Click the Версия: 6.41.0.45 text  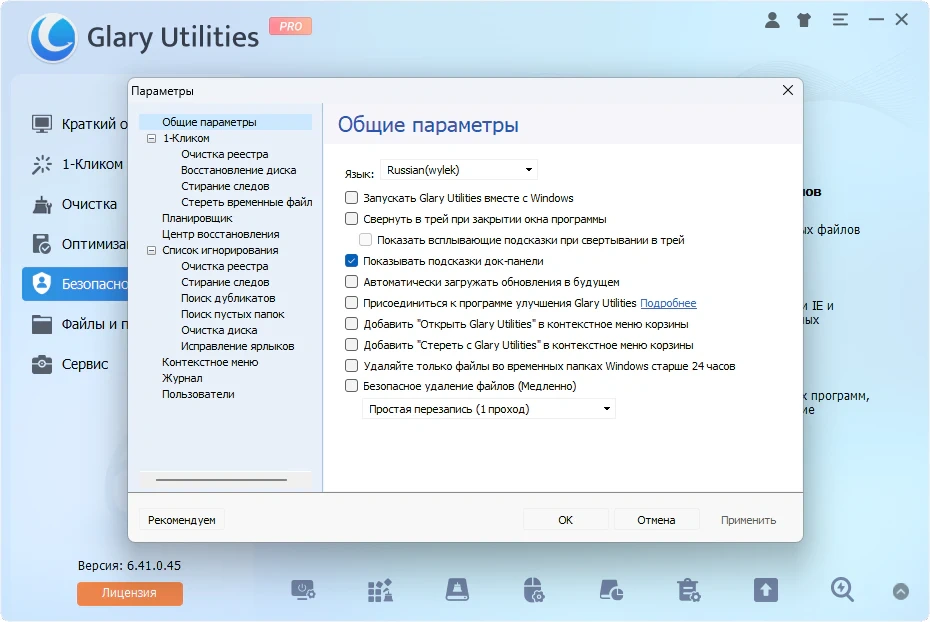coord(129,566)
